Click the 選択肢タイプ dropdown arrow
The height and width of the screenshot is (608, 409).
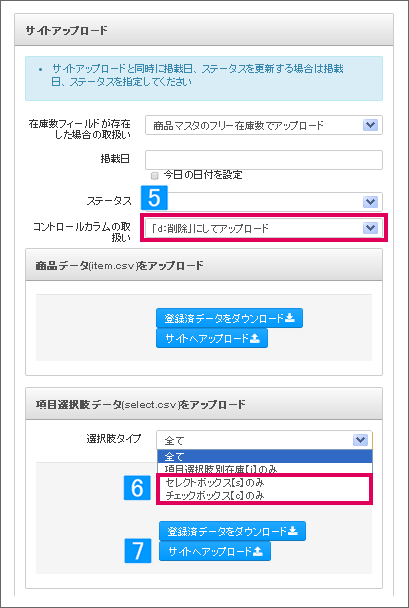pyautogui.click(x=361, y=440)
